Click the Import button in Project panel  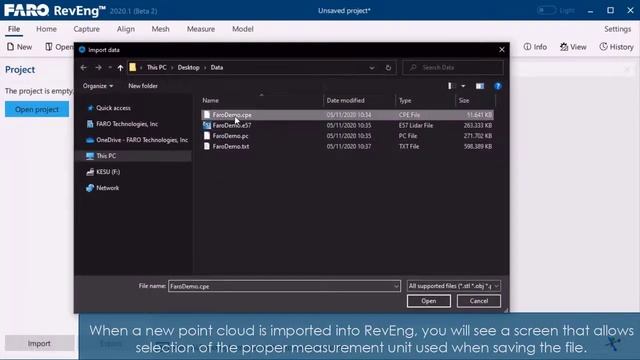[x=39, y=343]
